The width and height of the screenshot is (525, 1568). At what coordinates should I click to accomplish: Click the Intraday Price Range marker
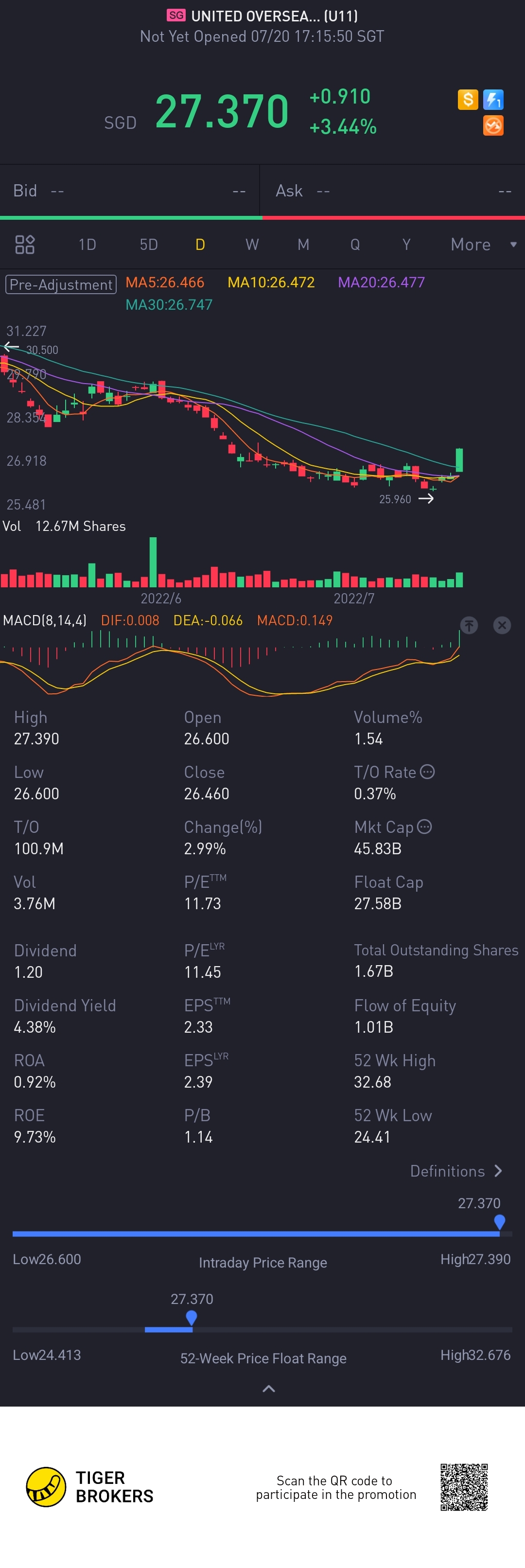tap(499, 1222)
